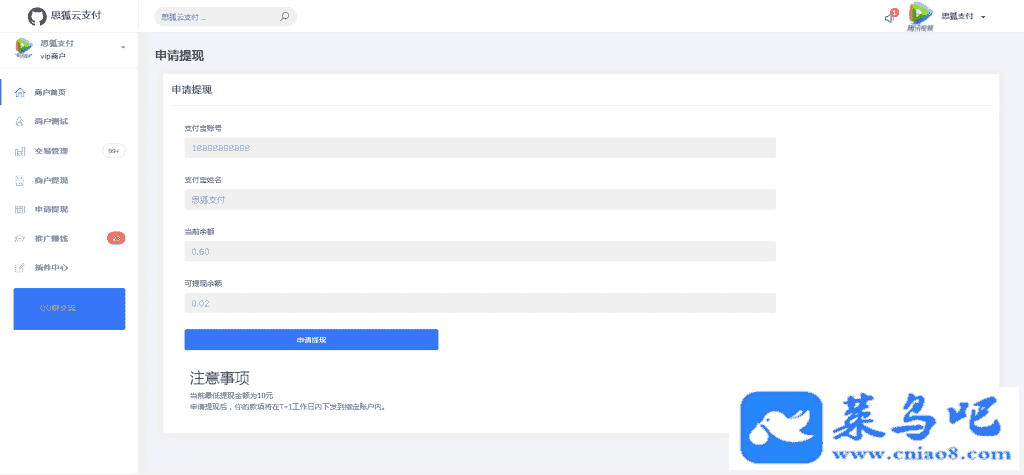The width and height of the screenshot is (1024, 475).
Task: Click the search input box in header
Action: pyautogui.click(x=215, y=16)
